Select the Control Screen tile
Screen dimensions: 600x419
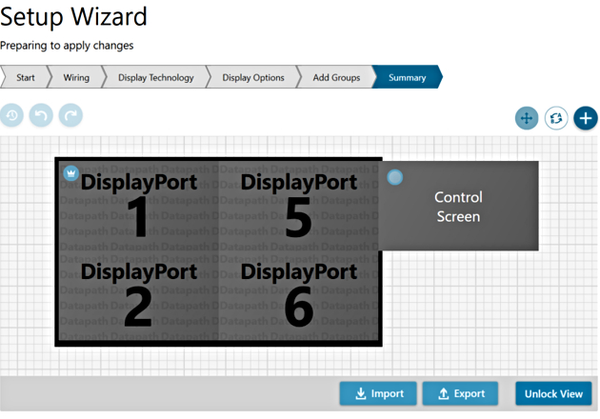[458, 206]
